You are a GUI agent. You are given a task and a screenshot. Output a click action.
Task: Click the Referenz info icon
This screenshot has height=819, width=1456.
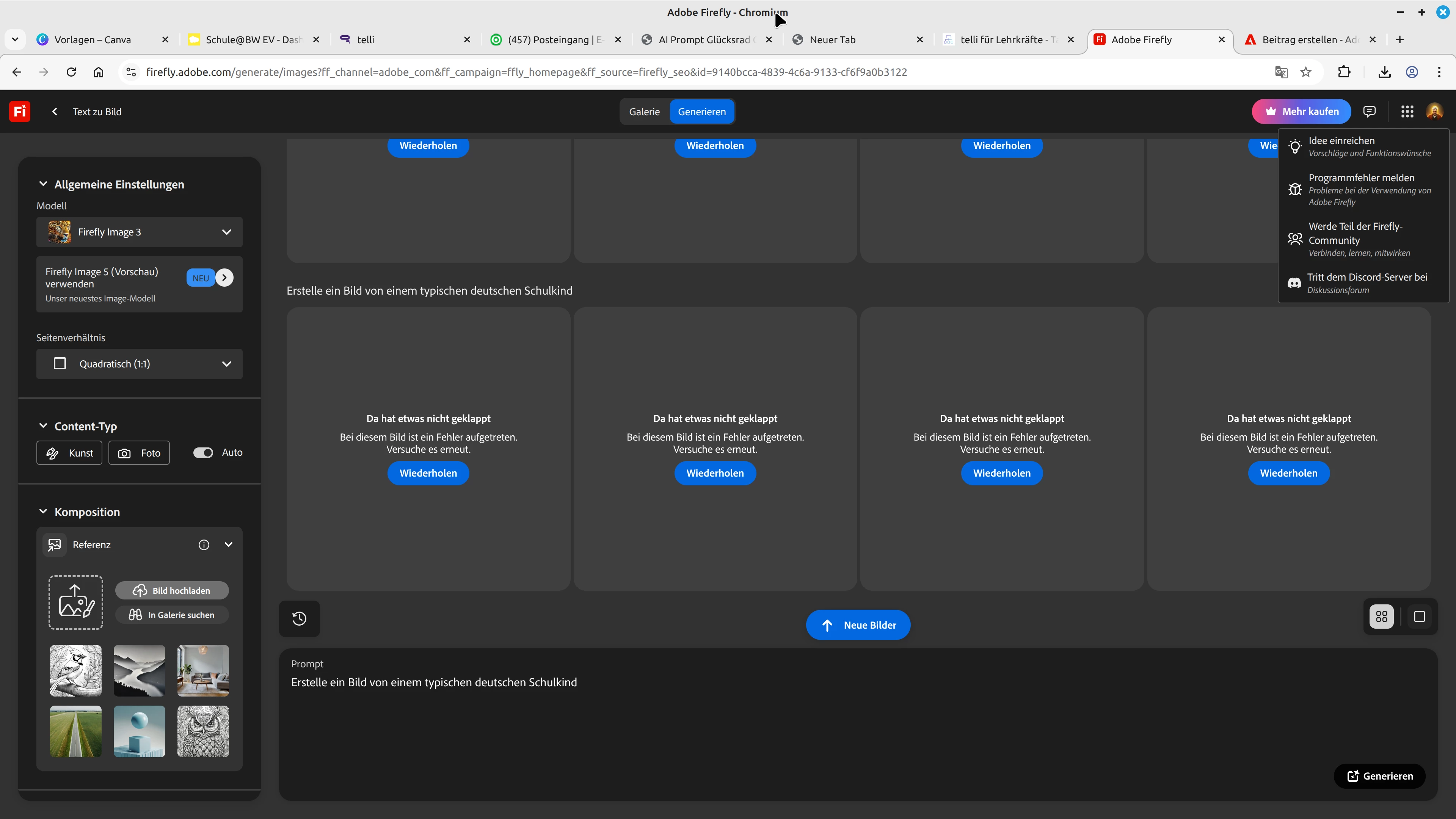coord(204,545)
